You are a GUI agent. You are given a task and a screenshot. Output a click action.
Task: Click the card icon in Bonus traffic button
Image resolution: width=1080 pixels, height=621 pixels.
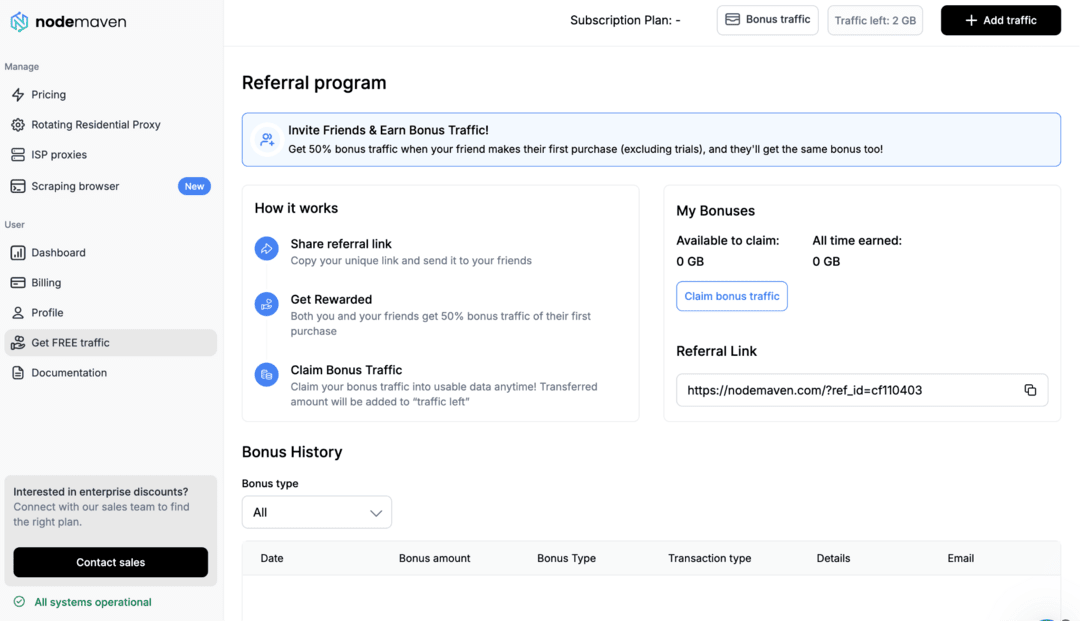coord(732,19)
